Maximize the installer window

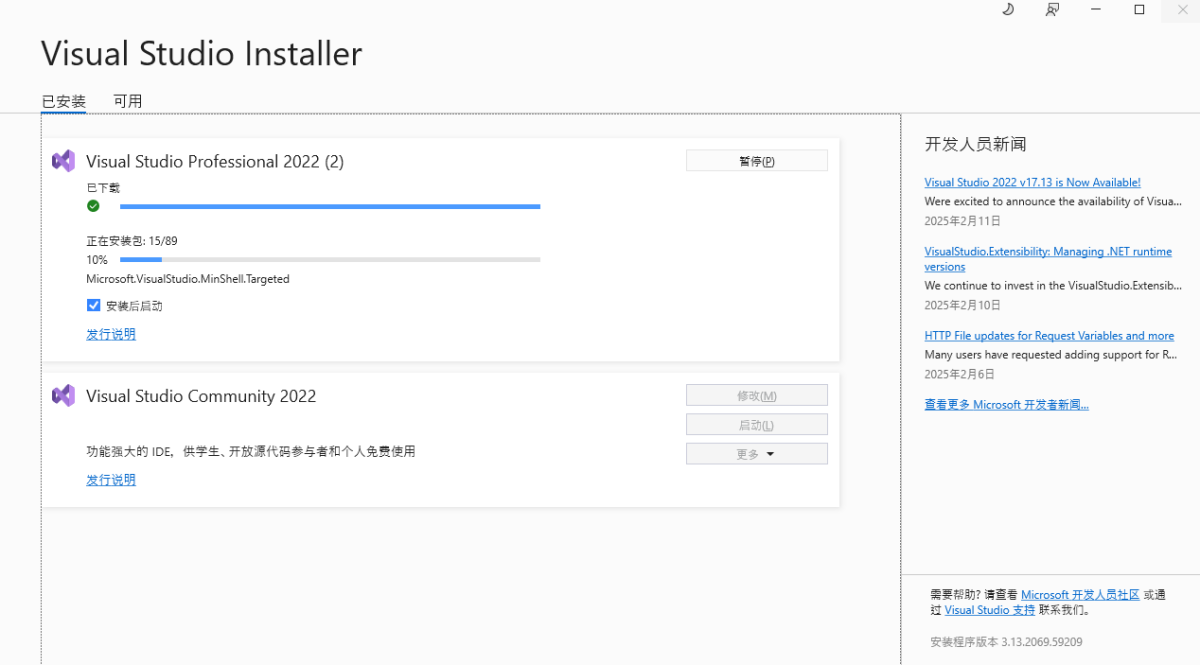tap(1139, 9)
